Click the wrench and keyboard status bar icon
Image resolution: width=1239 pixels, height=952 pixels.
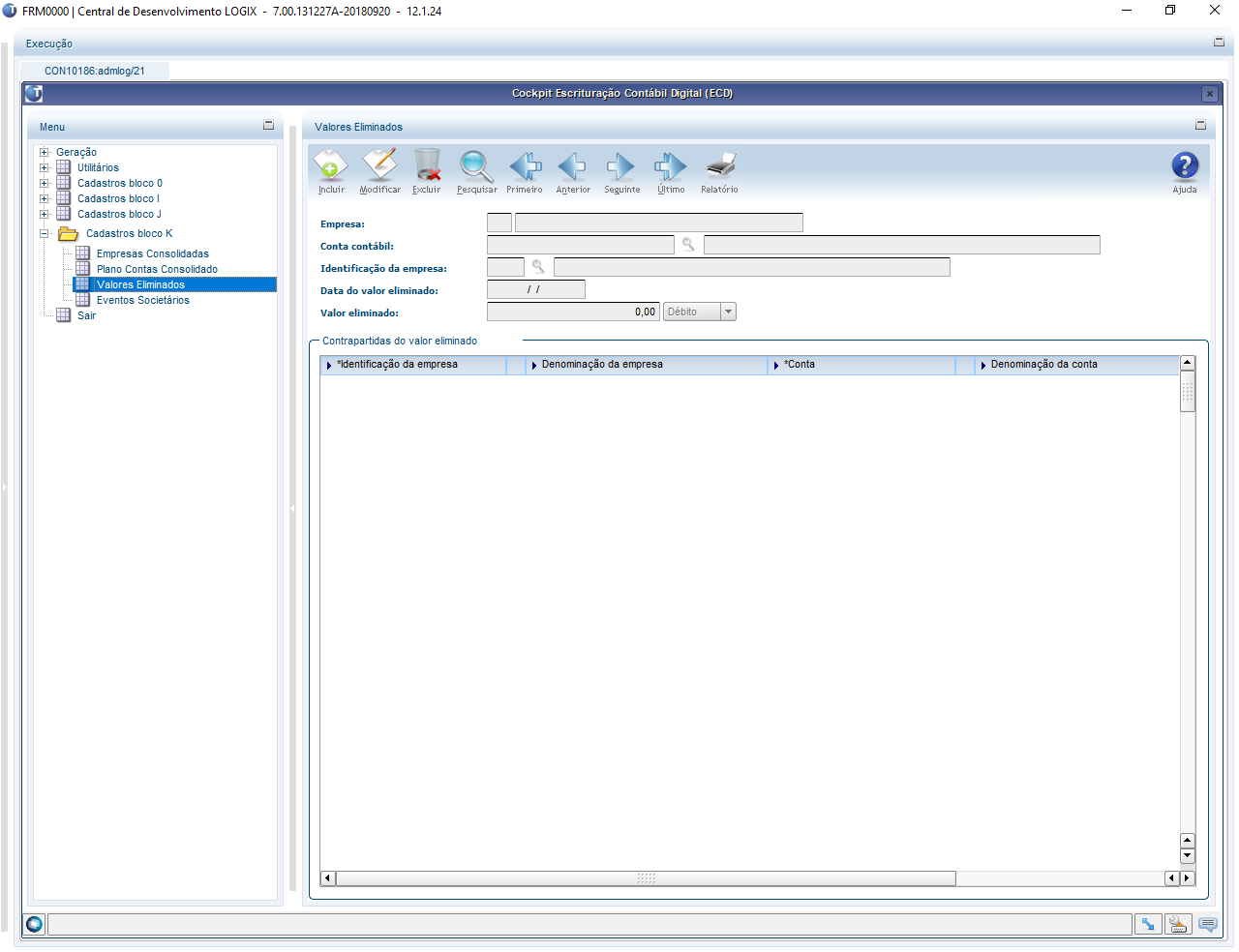[x=1178, y=924]
